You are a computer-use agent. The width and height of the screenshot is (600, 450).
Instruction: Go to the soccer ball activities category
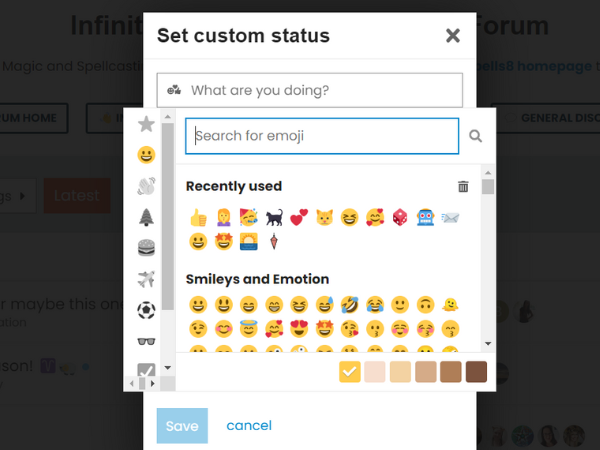point(146,310)
